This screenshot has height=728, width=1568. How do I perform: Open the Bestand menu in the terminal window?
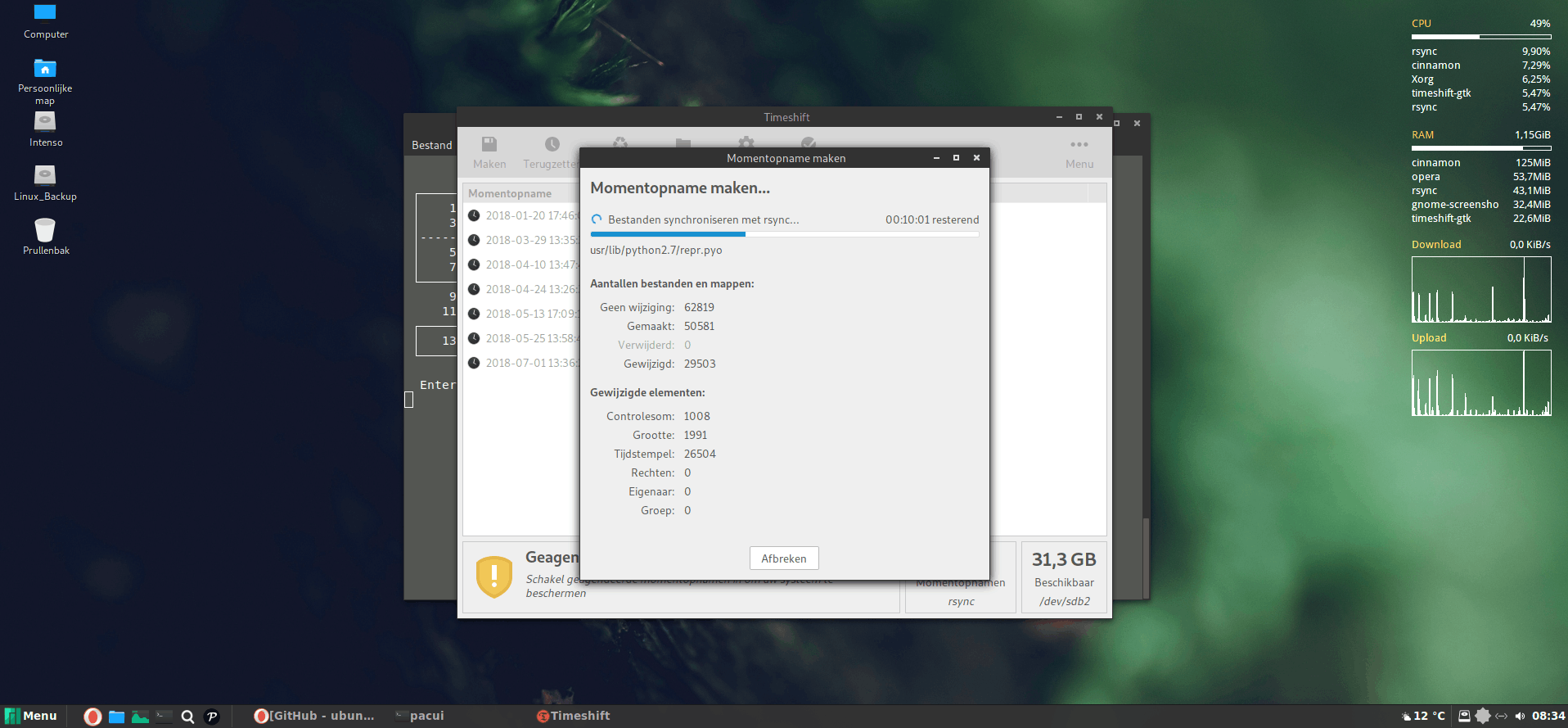tap(431, 145)
